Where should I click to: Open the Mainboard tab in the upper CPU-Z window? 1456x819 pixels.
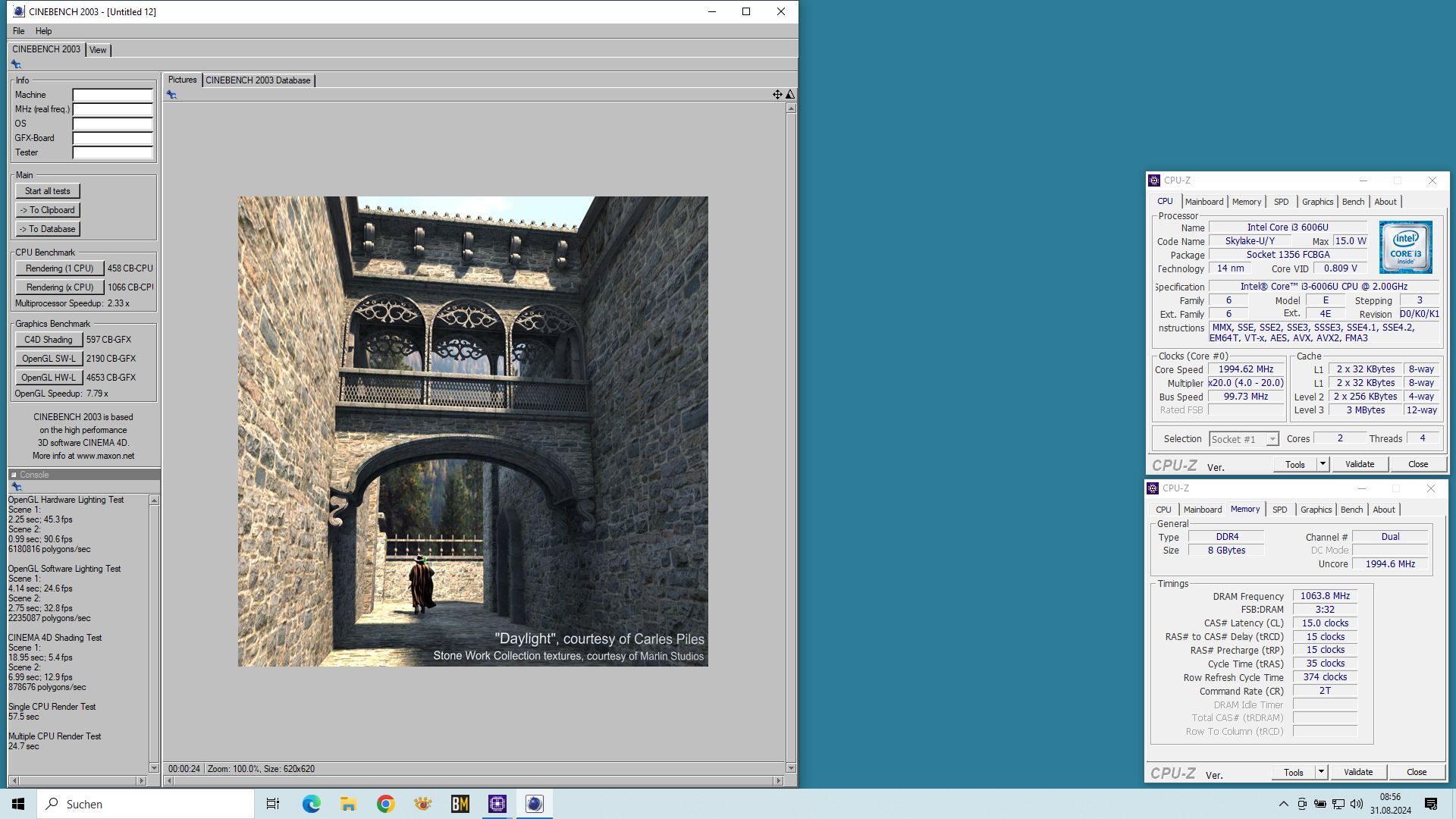[x=1204, y=202]
